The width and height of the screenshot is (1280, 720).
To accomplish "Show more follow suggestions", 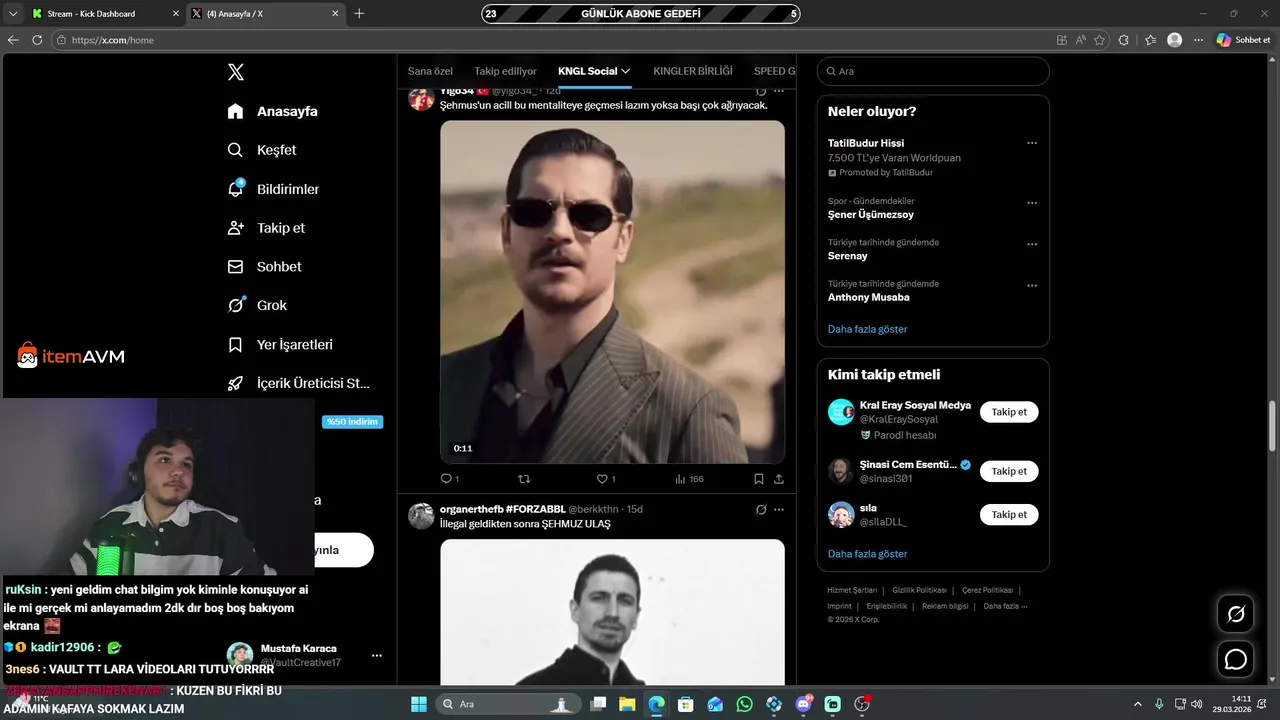I will (x=868, y=554).
